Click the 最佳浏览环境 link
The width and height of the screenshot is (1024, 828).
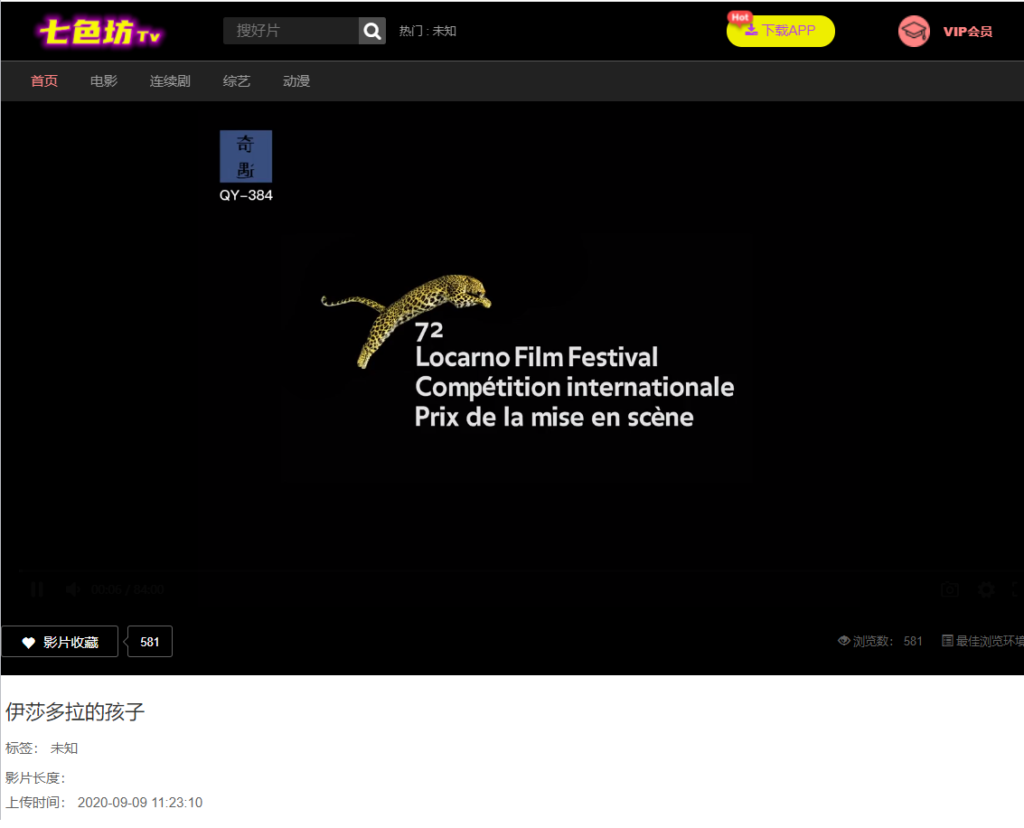[x=983, y=641]
